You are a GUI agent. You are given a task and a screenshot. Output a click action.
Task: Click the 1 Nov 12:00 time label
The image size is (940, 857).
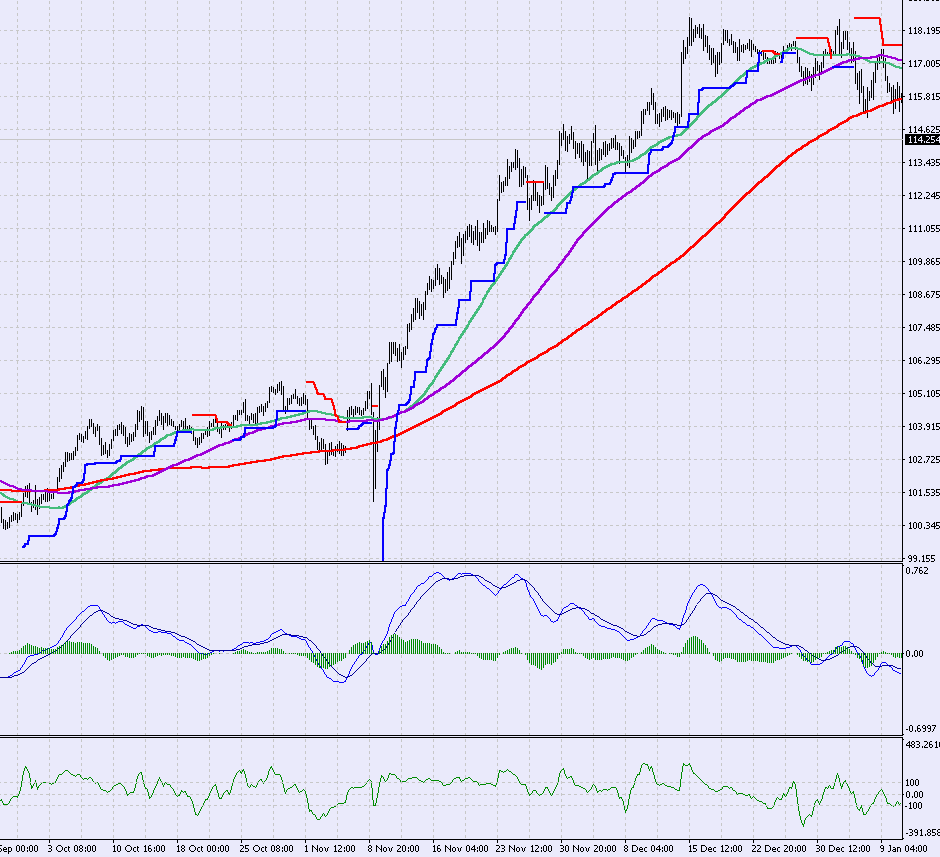(329, 847)
